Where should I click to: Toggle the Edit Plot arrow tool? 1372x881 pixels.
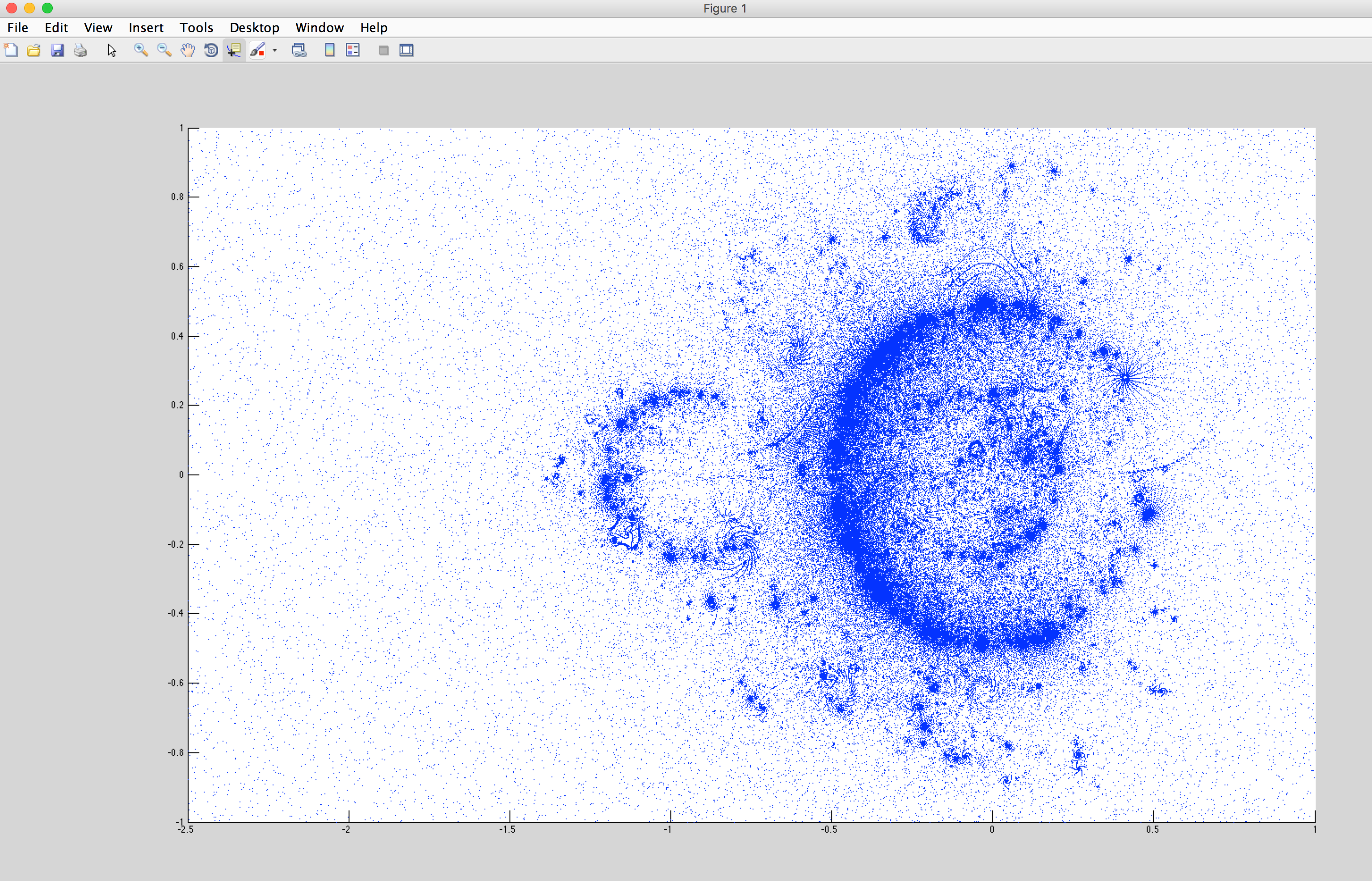pos(112,50)
